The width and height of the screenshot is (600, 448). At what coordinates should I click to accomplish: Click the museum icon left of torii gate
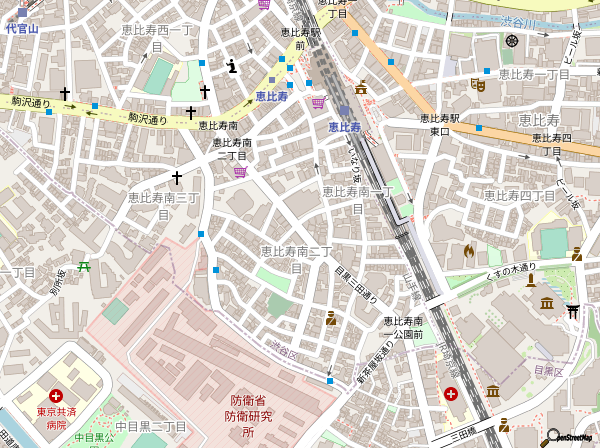click(x=546, y=303)
